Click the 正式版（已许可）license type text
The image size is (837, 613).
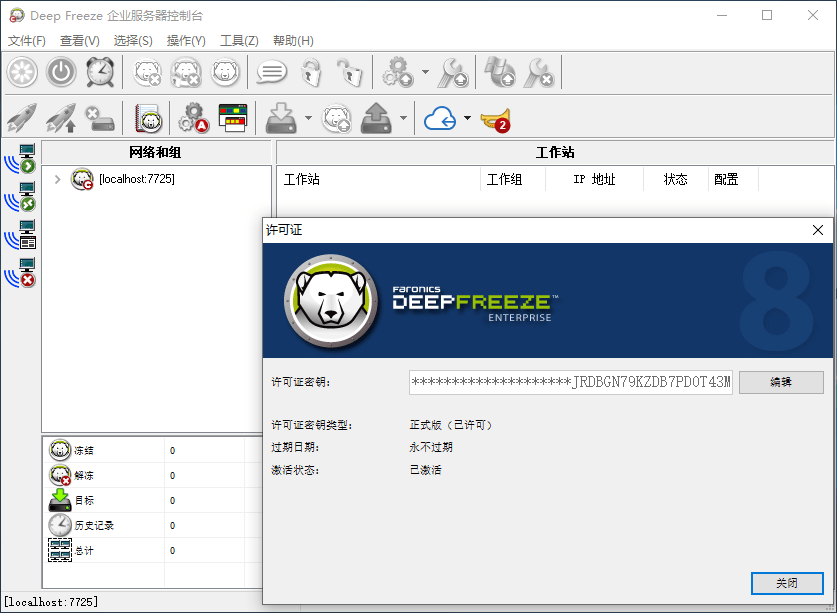click(x=452, y=425)
